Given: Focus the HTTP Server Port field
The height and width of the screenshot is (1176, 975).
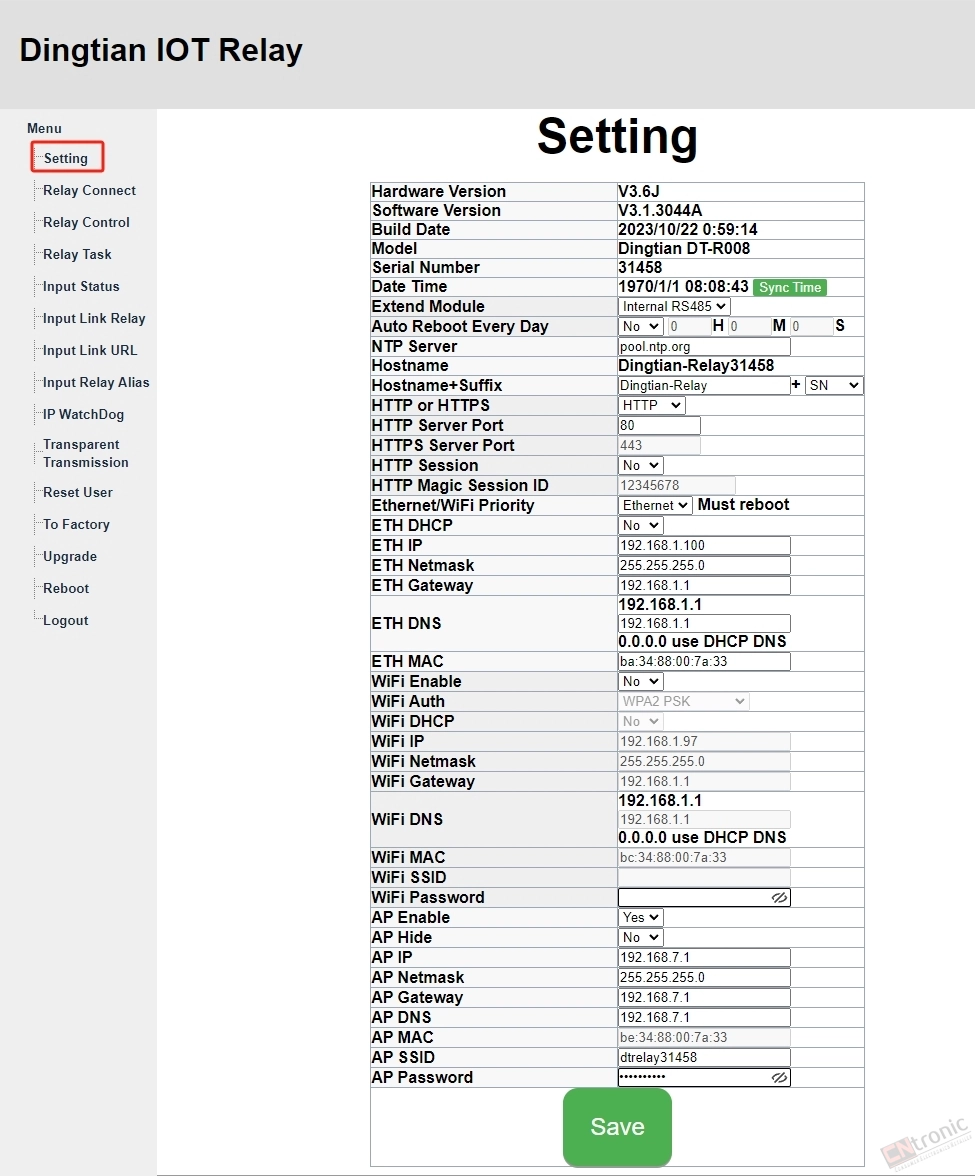Looking at the screenshot, I should [x=659, y=425].
